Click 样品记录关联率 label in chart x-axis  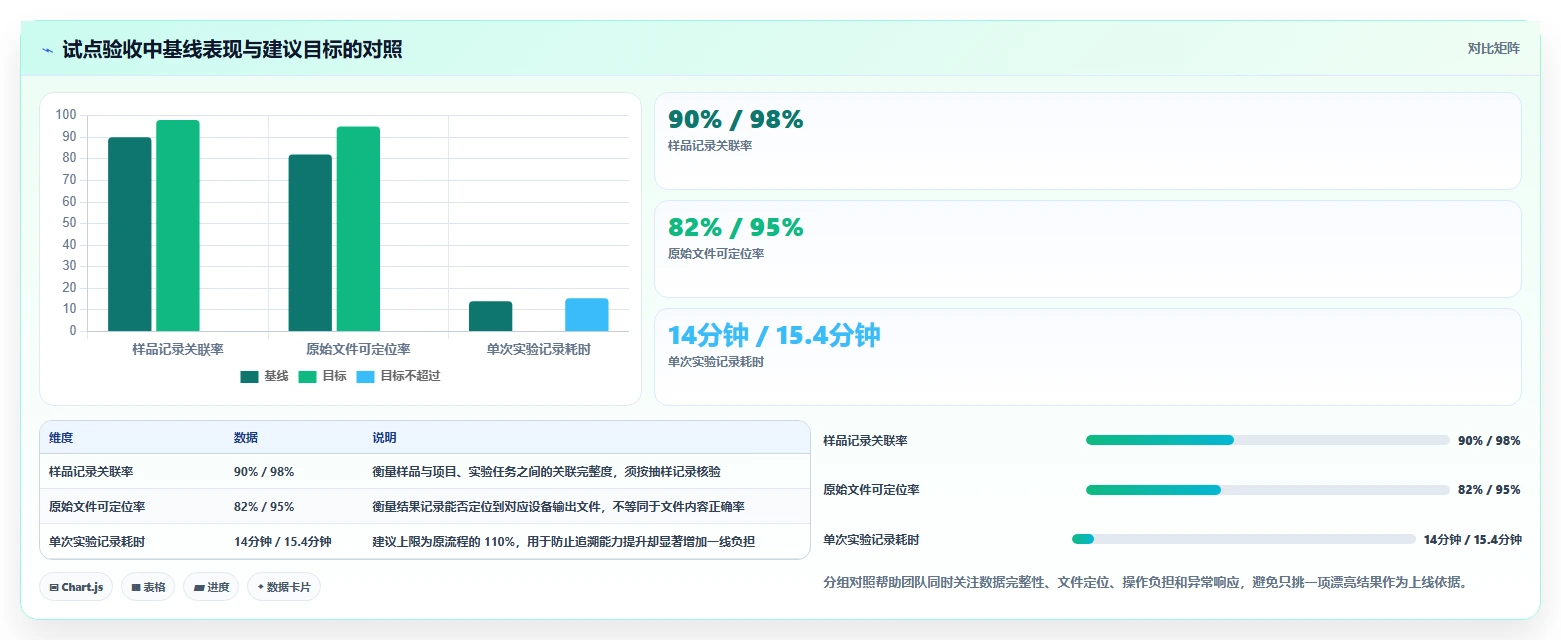(178, 350)
